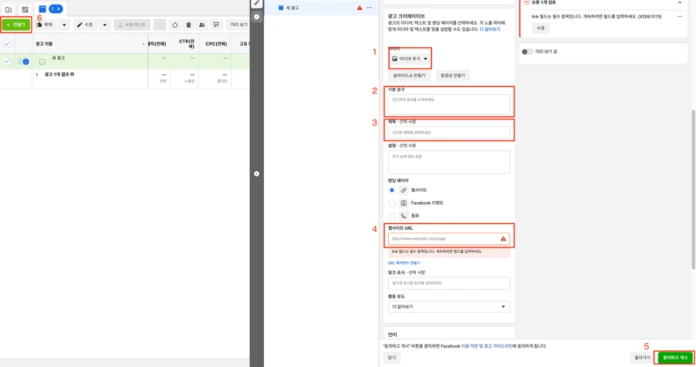The height and width of the screenshot is (367, 696).
Task: Click the 수정 fix button in error panel
Action: [540, 28]
